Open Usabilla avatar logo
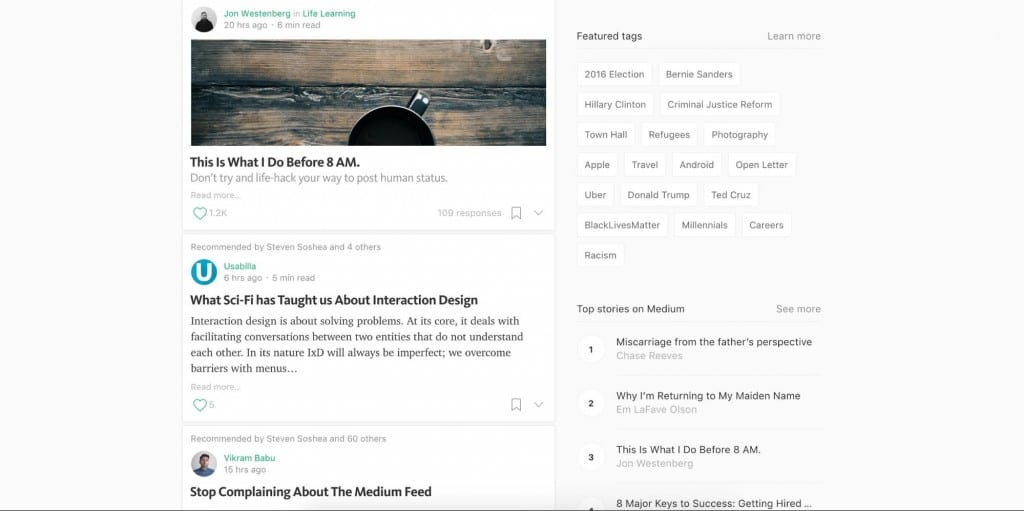This screenshot has height=511, width=1024. point(204,272)
